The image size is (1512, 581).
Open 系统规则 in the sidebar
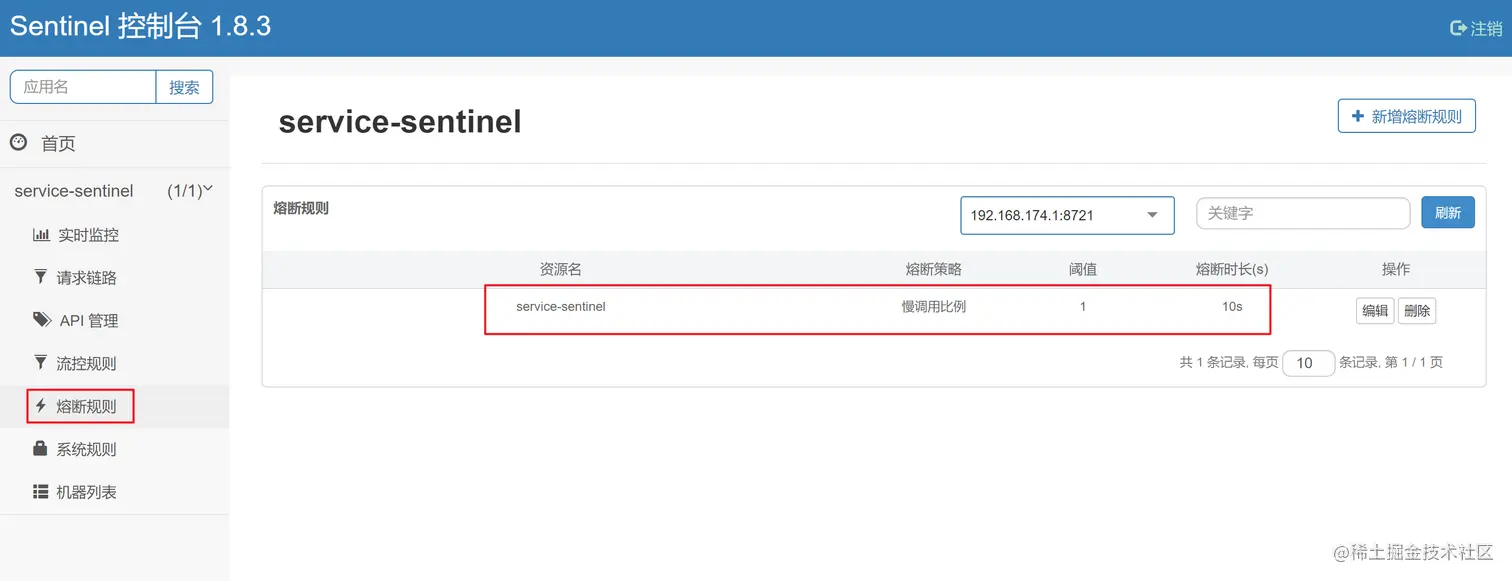point(87,450)
